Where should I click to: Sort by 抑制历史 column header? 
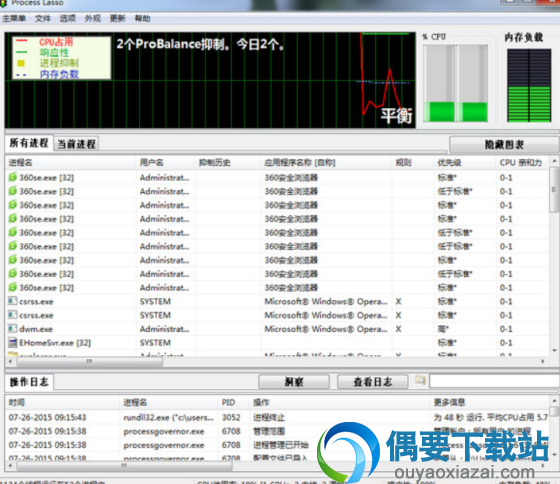point(228,163)
